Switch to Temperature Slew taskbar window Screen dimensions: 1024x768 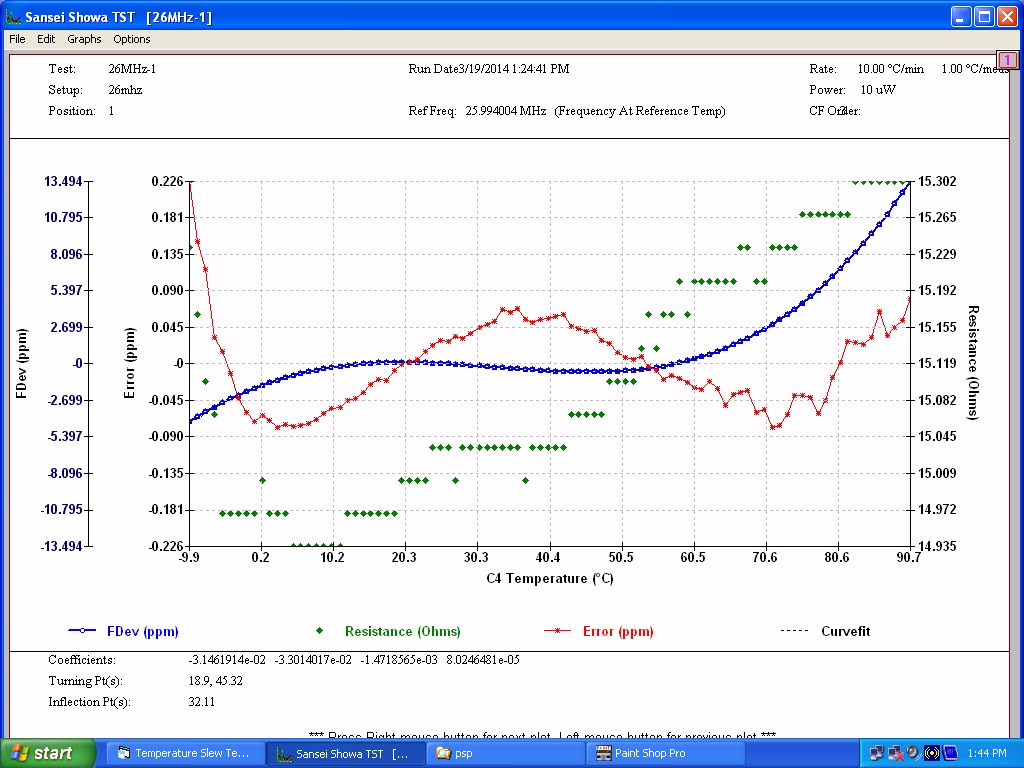pyautogui.click(x=183, y=753)
